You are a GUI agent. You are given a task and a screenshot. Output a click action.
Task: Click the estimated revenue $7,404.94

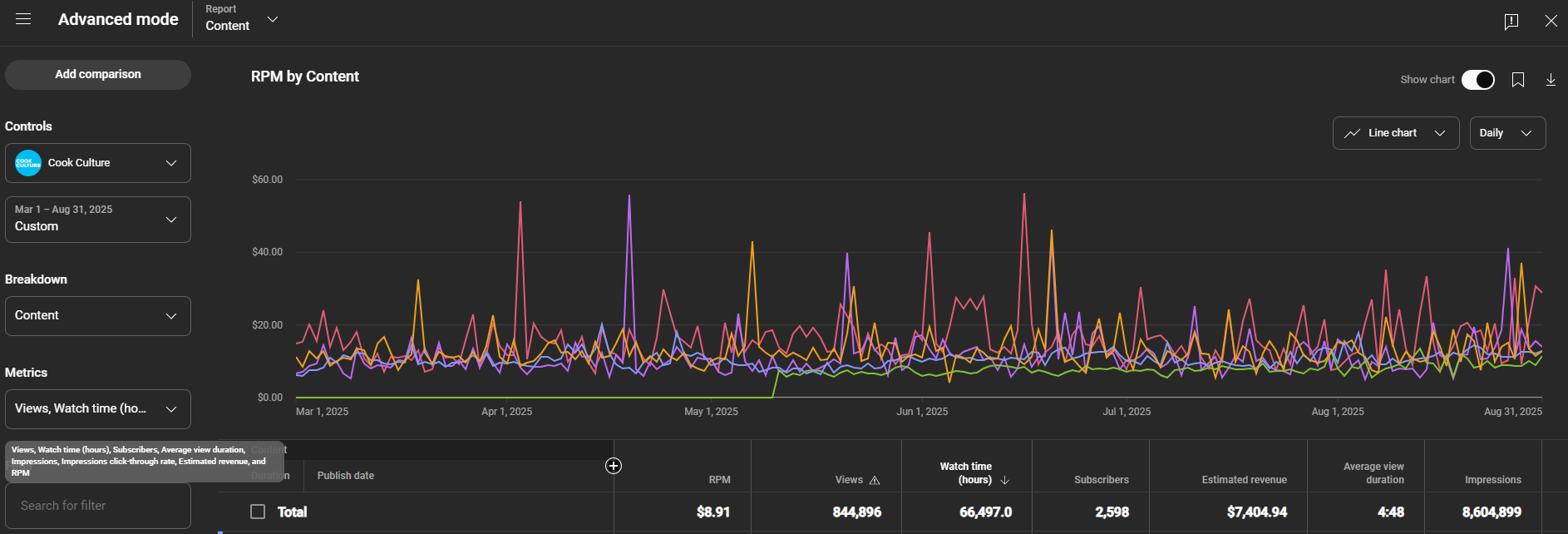1257,512
